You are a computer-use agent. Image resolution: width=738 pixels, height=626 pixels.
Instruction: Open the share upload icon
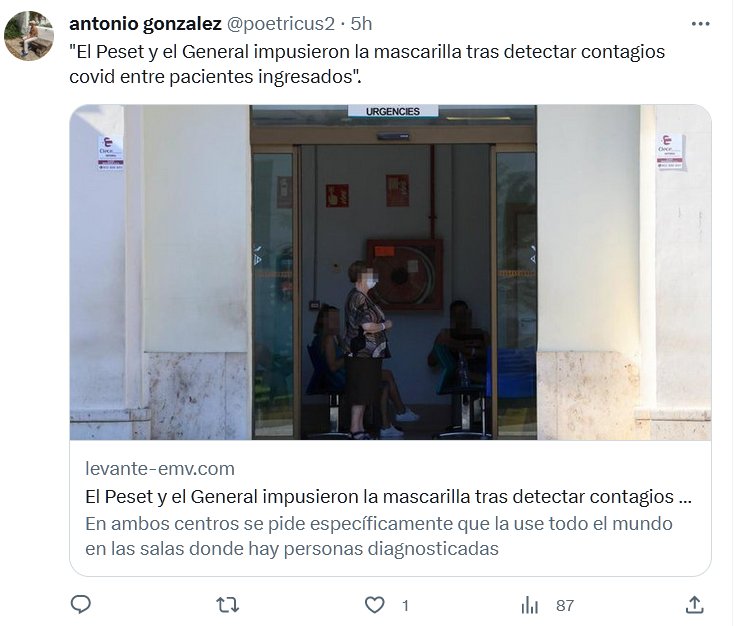(x=694, y=605)
